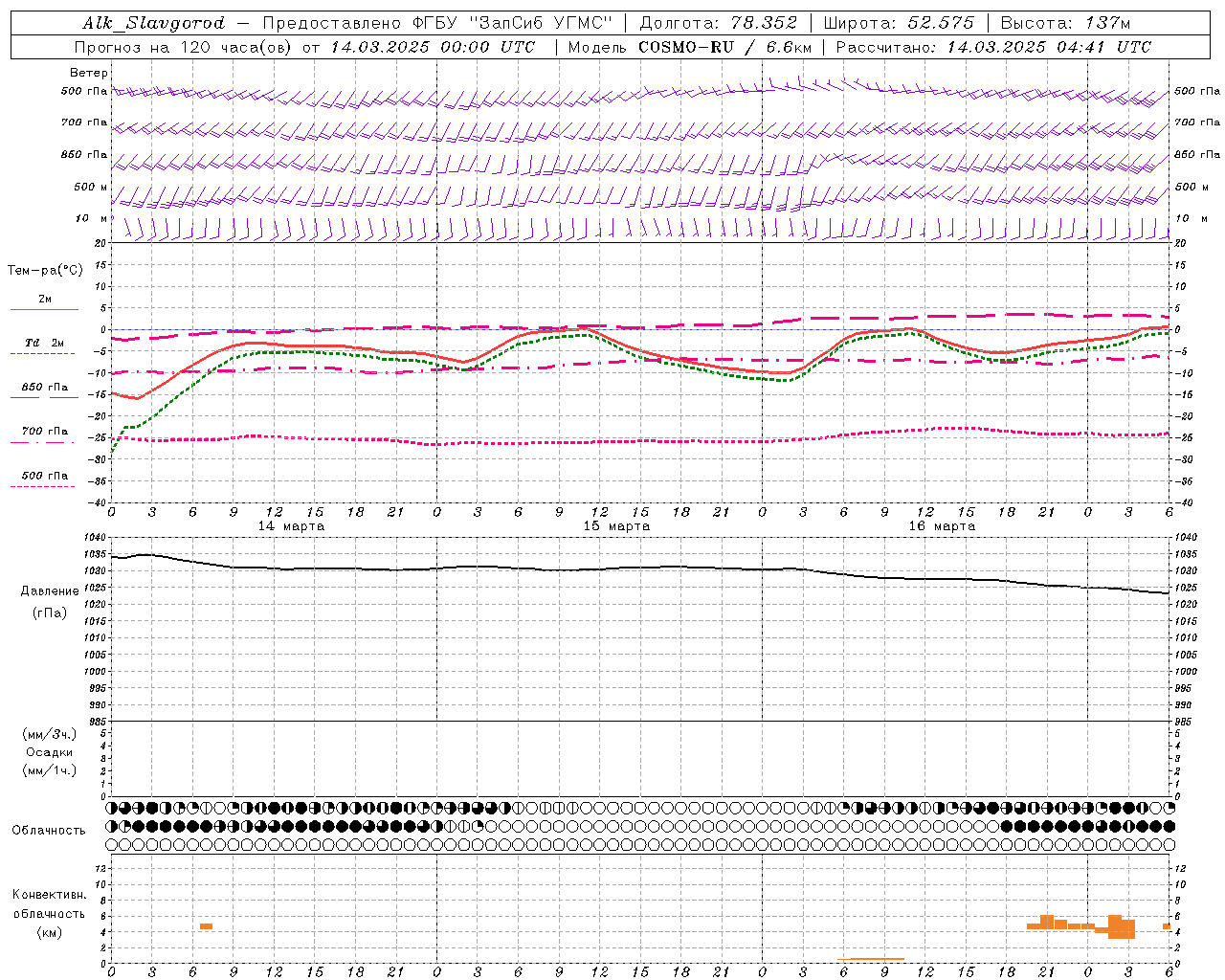1225x980 pixels.
Task: Click the Давление chart label
Action: click(50, 591)
